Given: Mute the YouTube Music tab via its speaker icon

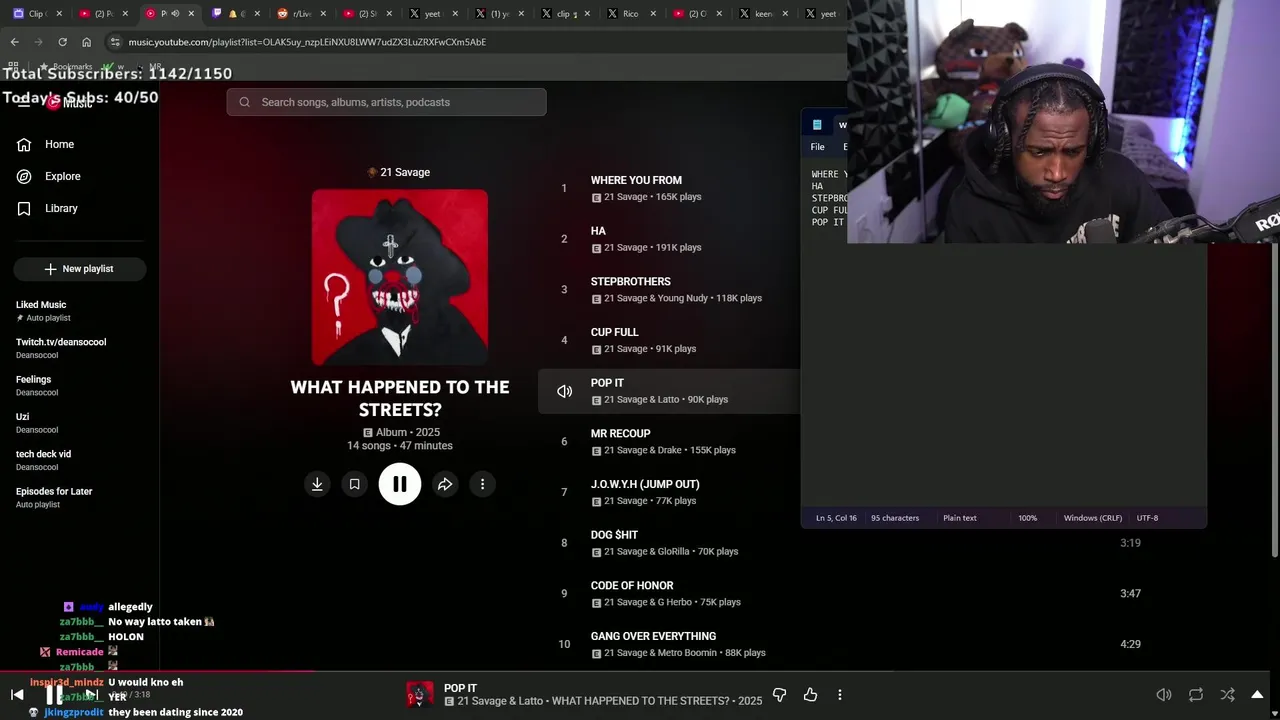Looking at the screenshot, I should point(176,13).
